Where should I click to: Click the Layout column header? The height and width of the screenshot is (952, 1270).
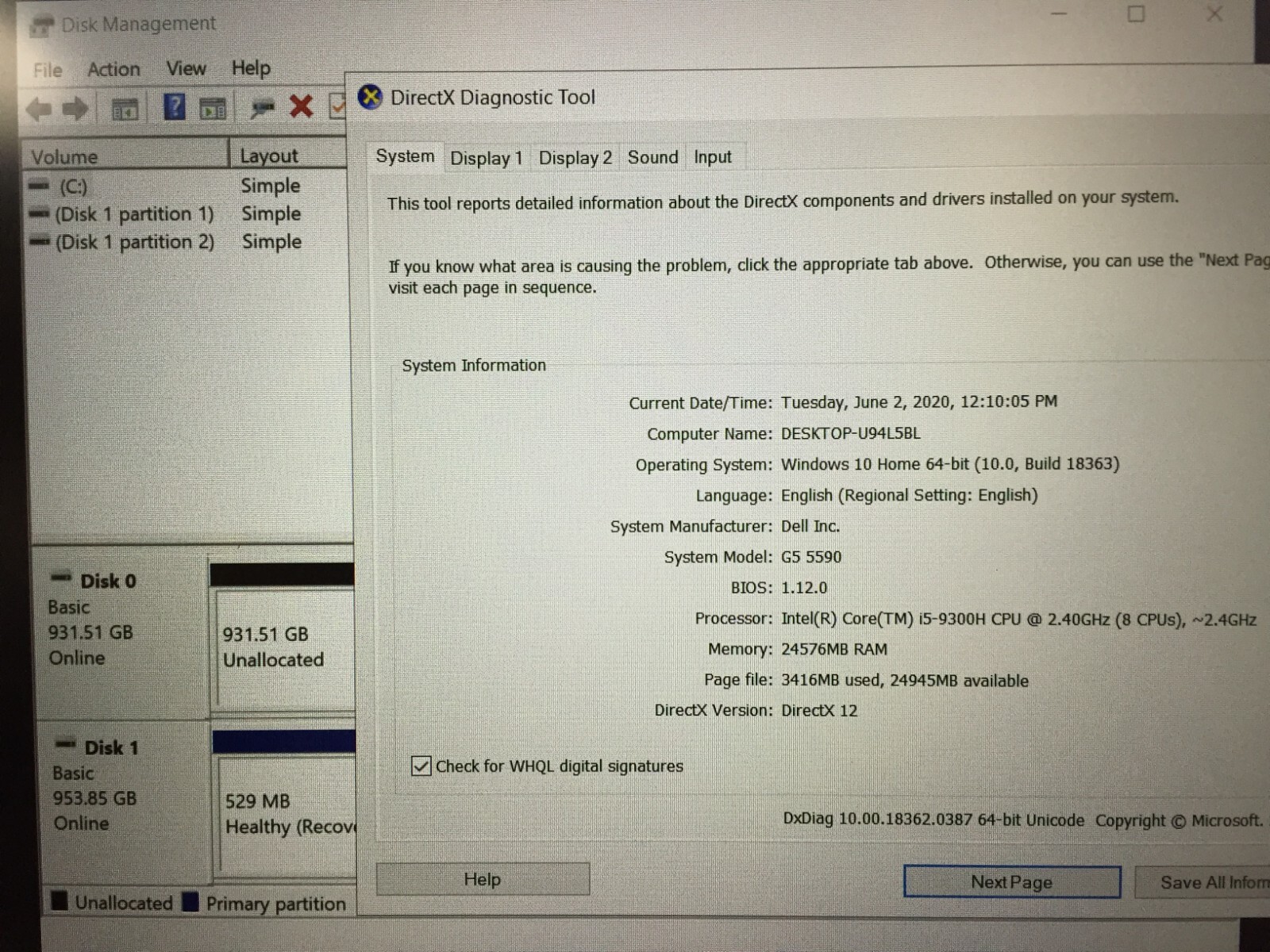pyautogui.click(x=290, y=155)
